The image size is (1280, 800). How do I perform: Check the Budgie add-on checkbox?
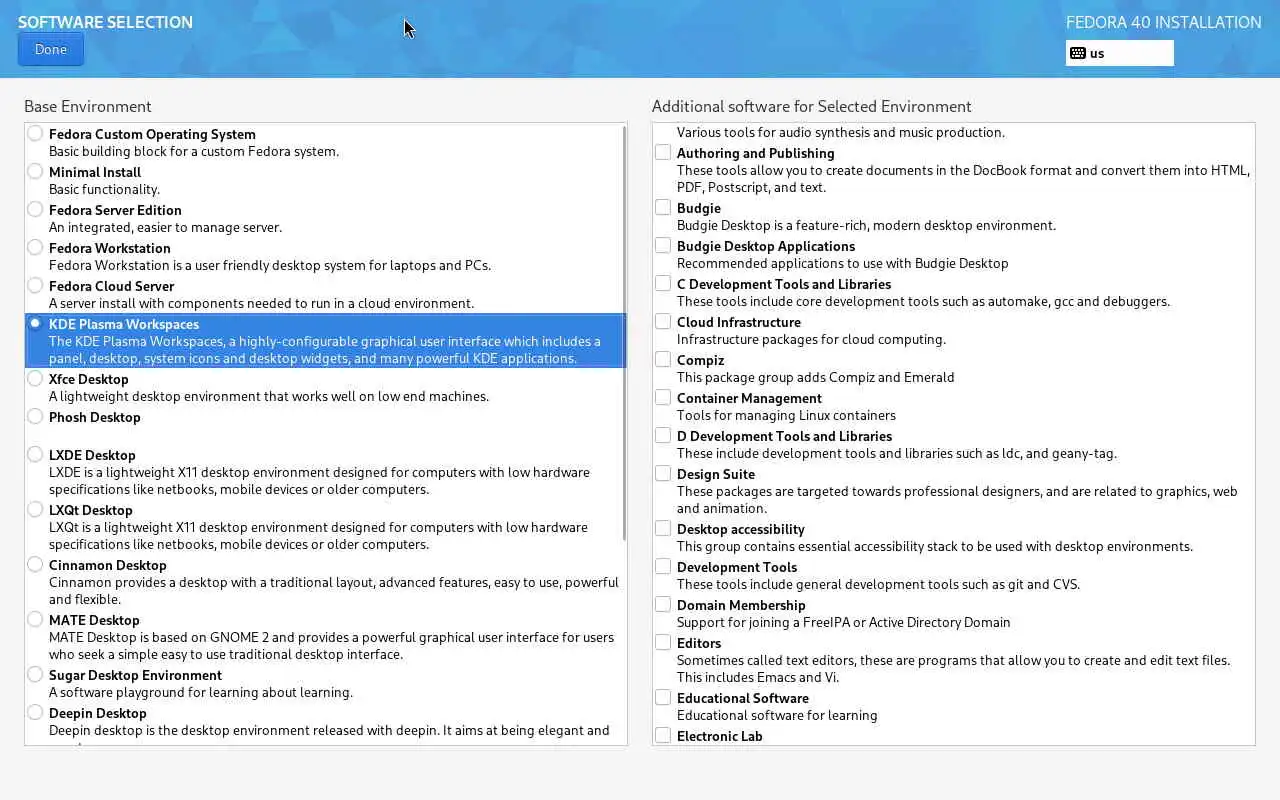[663, 207]
